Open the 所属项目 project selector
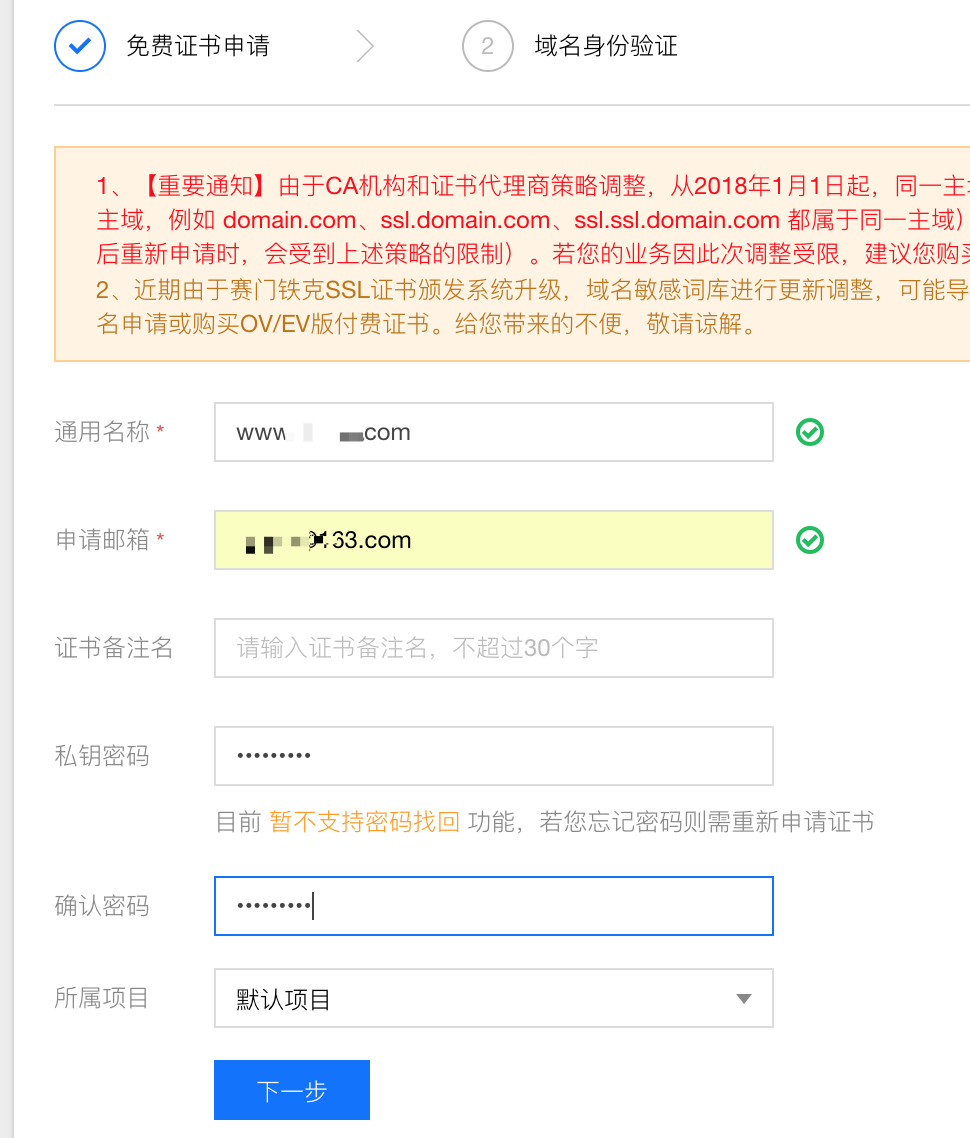 493,998
